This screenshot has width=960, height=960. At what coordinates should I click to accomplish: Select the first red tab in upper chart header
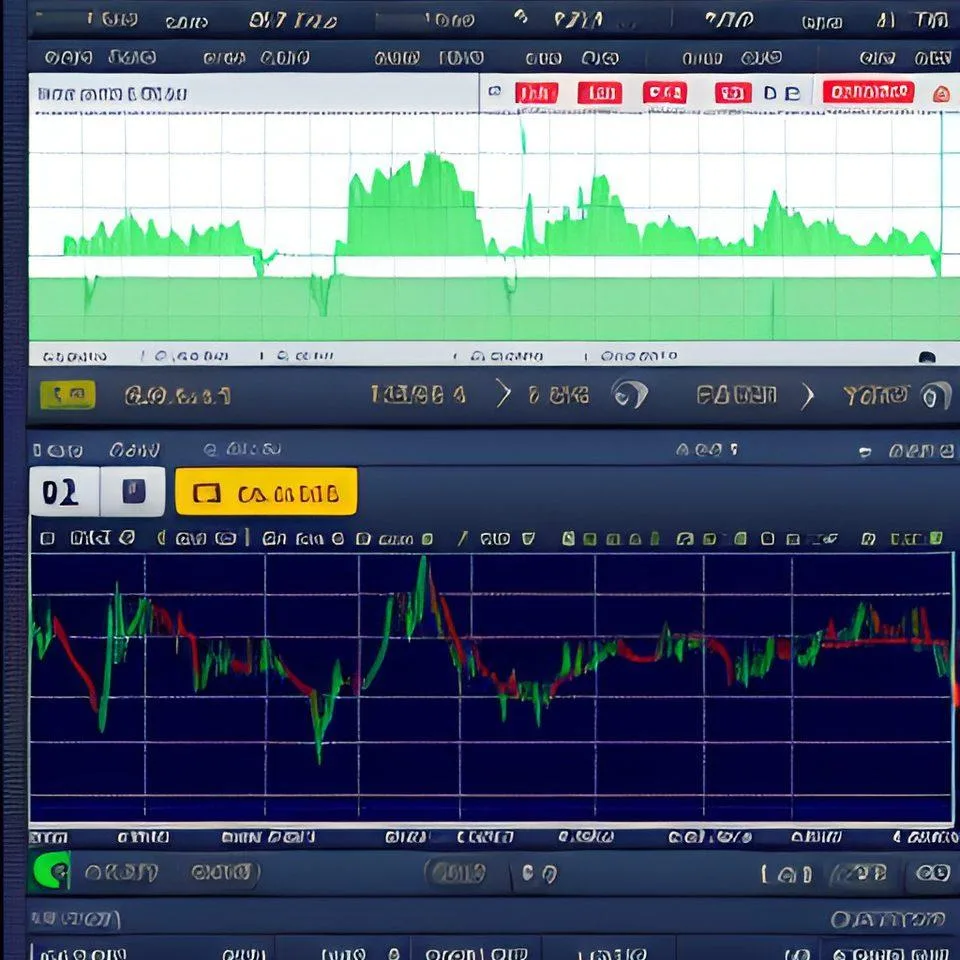pyautogui.click(x=536, y=94)
